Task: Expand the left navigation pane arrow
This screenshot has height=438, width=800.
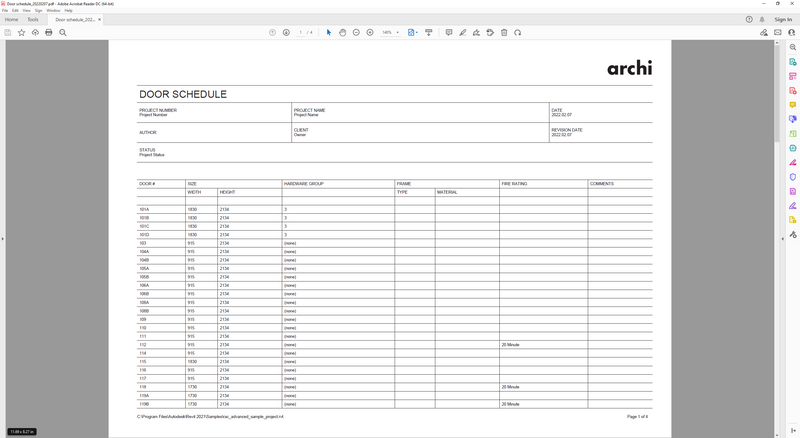Action: coord(3,238)
